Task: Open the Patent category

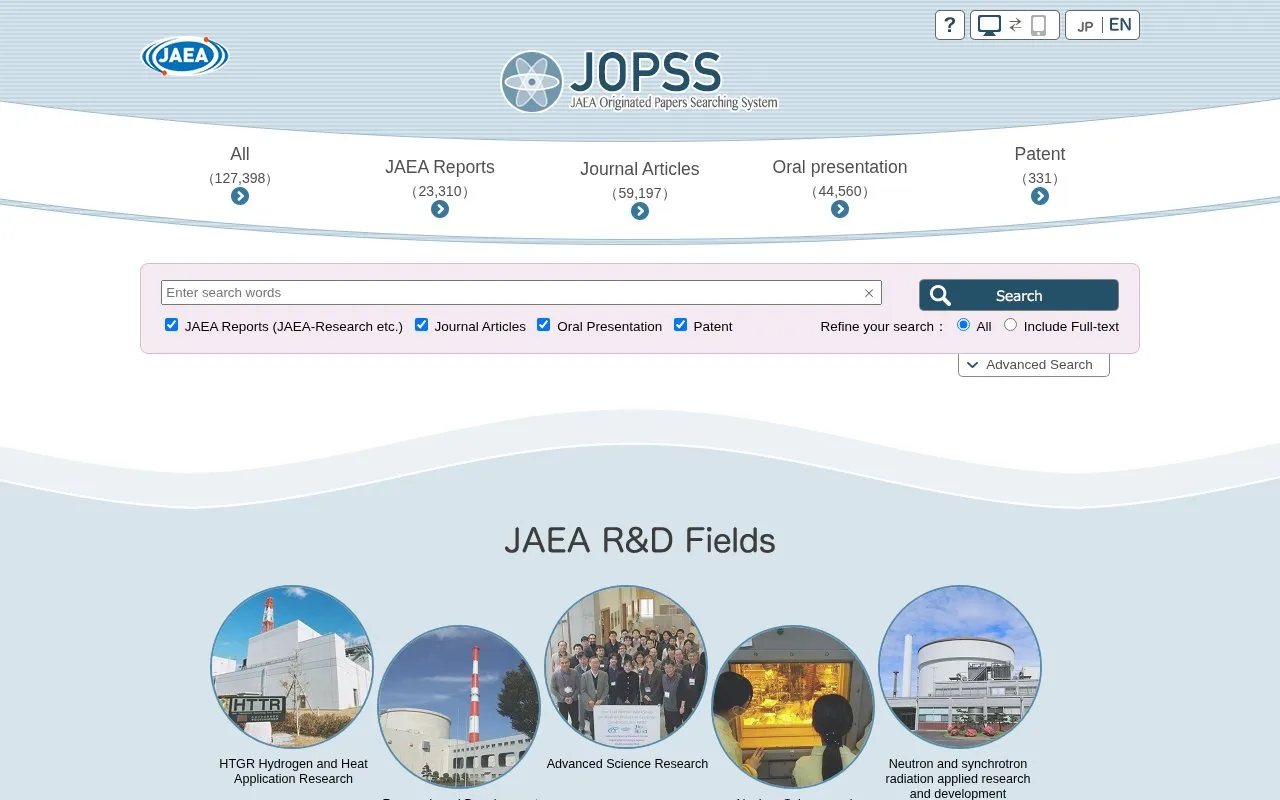Action: [x=1040, y=154]
